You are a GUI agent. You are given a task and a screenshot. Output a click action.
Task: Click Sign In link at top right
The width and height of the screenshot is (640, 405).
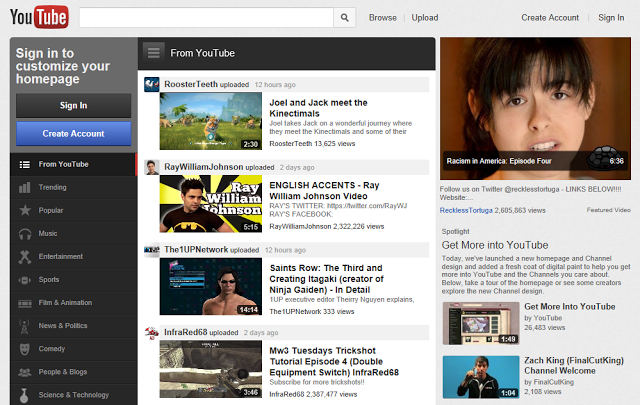coord(611,18)
